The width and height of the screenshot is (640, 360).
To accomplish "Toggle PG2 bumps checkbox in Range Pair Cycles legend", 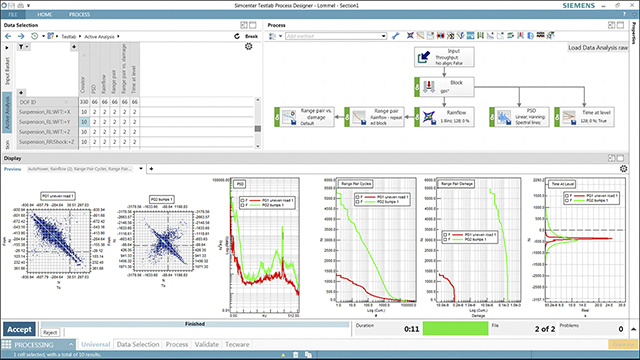I will coord(358,202).
